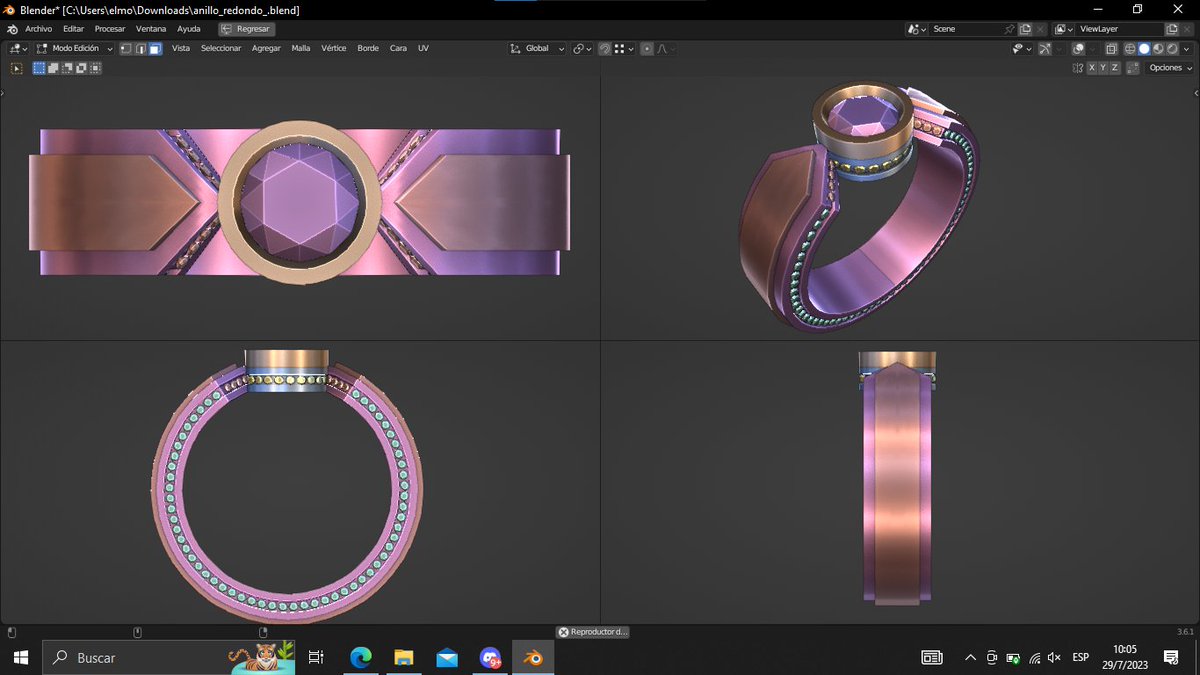Switch to material preview shading
1200x675 pixels.
[x=1158, y=49]
